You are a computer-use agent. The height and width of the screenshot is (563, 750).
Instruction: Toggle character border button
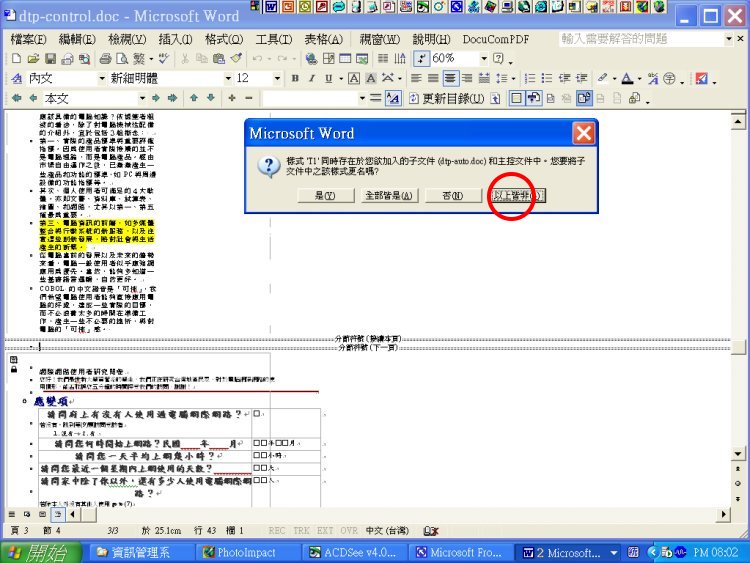click(x=354, y=78)
